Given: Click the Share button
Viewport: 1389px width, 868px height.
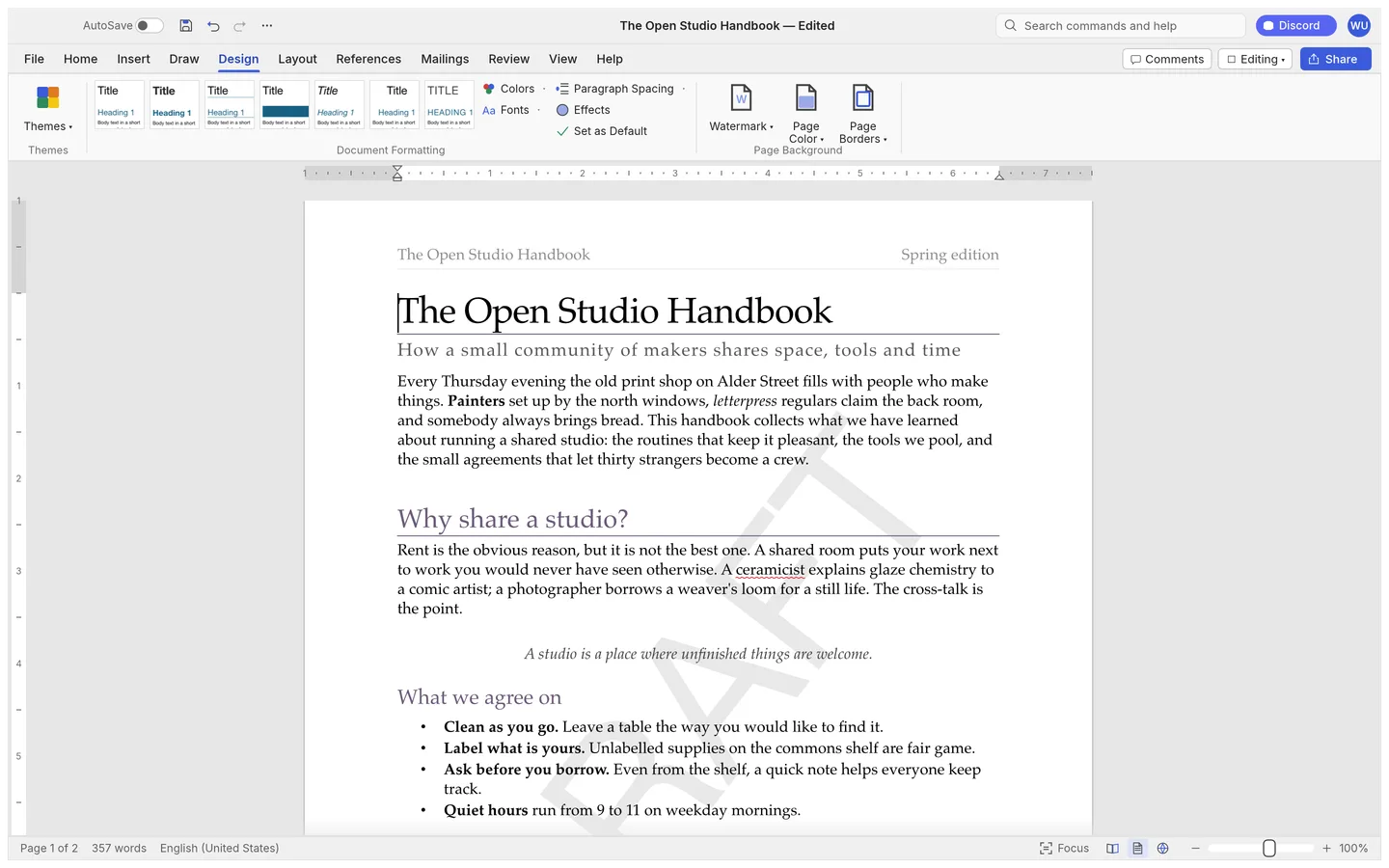Looking at the screenshot, I should 1335,59.
